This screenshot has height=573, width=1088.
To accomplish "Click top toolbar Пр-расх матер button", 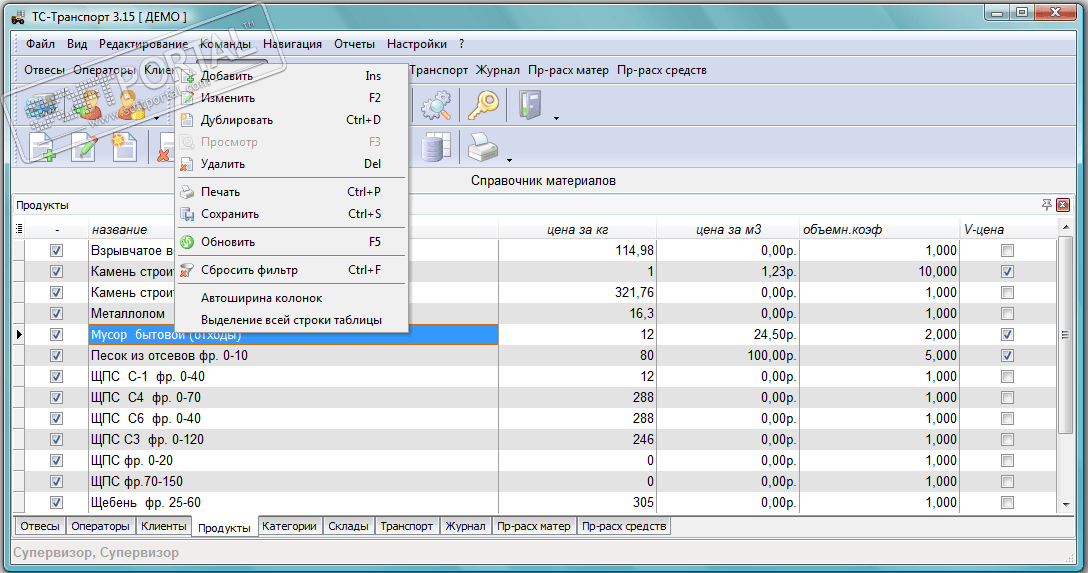I will tap(568, 70).
